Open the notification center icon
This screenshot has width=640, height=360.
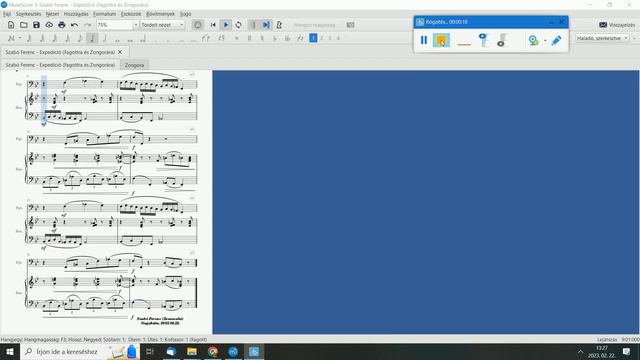coord(626,351)
